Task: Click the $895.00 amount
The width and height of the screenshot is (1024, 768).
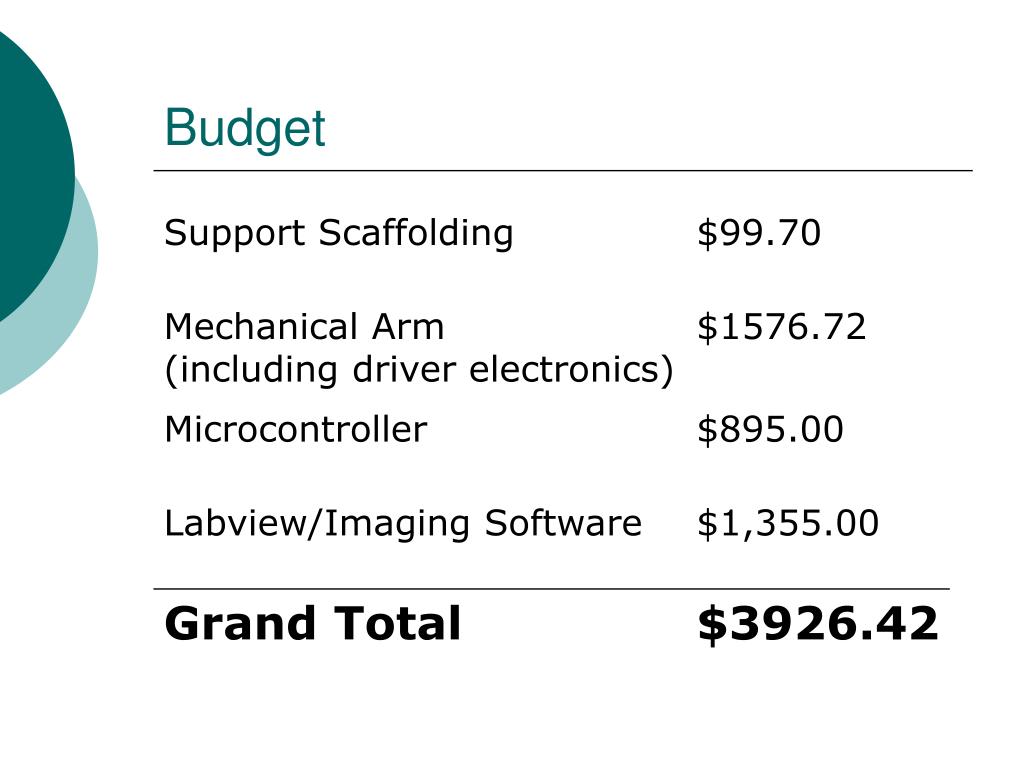Action: [x=771, y=430]
